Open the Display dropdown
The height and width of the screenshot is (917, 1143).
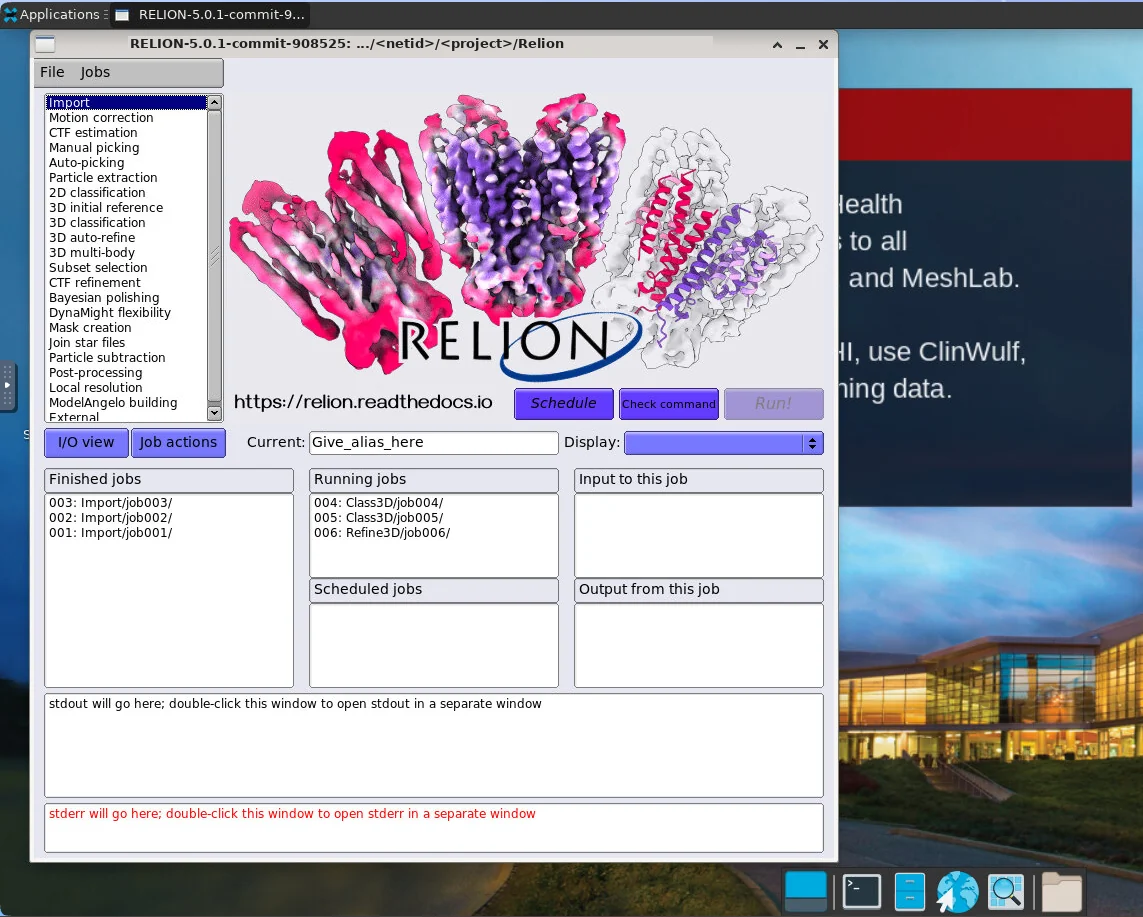[x=724, y=442]
